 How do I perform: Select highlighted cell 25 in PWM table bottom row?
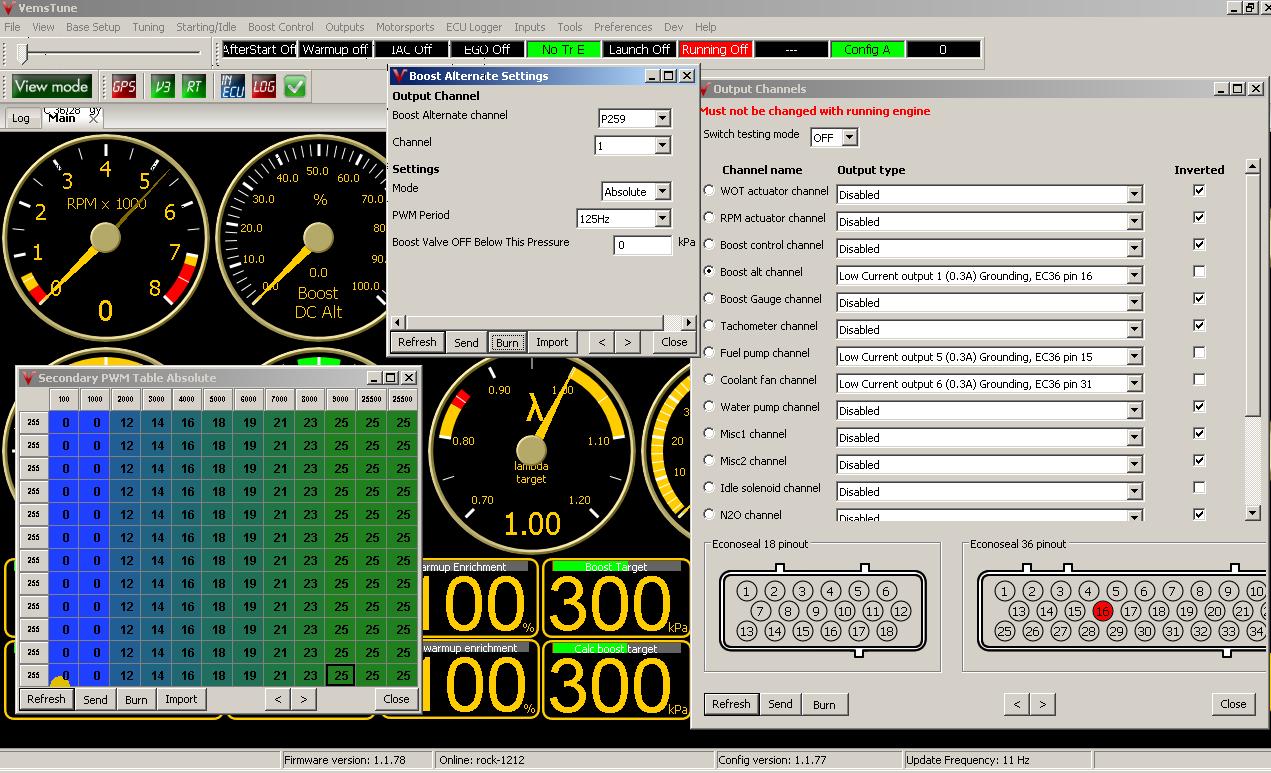(x=341, y=675)
